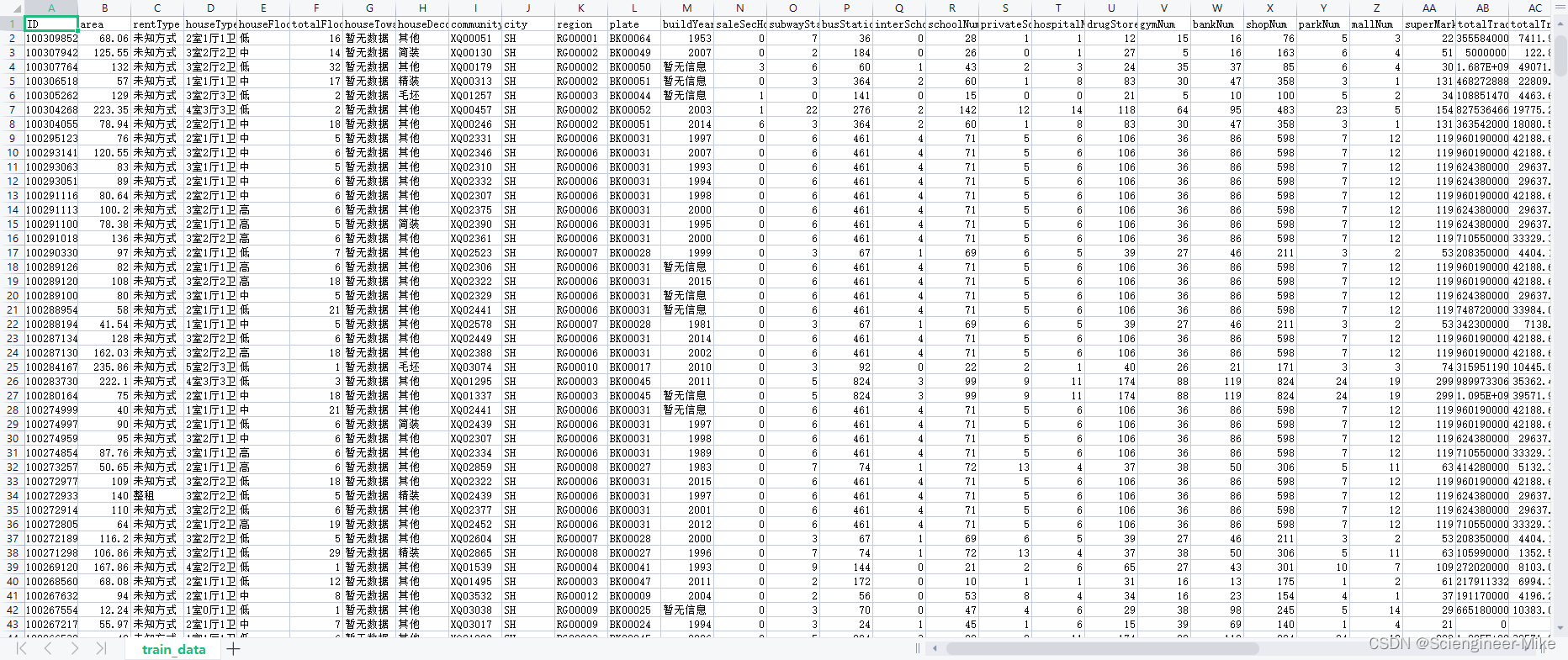The image size is (1568, 660).
Task: Select community cell XQ03532
Action: click(x=475, y=595)
